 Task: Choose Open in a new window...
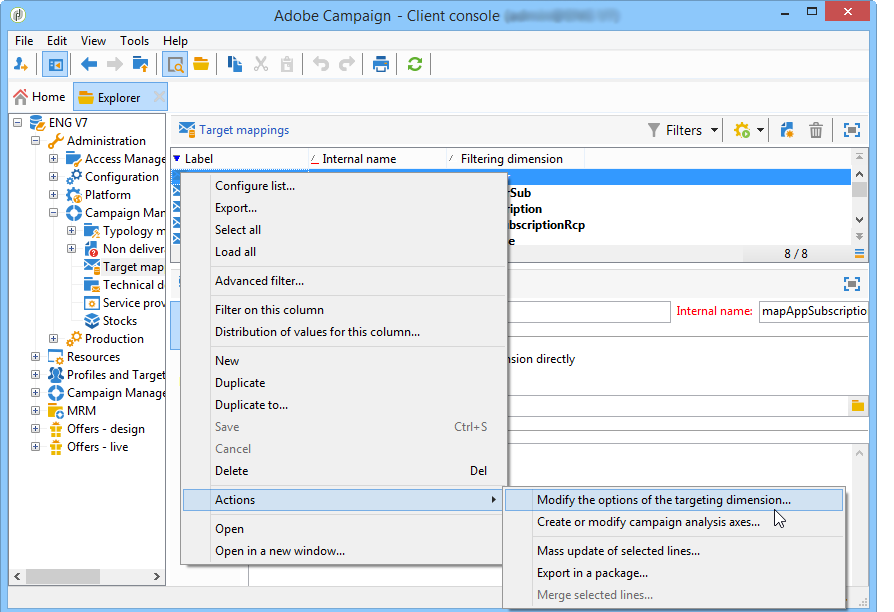click(x=280, y=551)
